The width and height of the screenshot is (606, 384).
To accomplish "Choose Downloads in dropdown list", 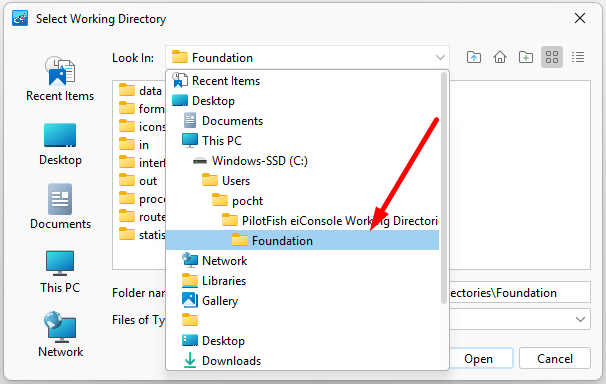I will click(x=303, y=361).
